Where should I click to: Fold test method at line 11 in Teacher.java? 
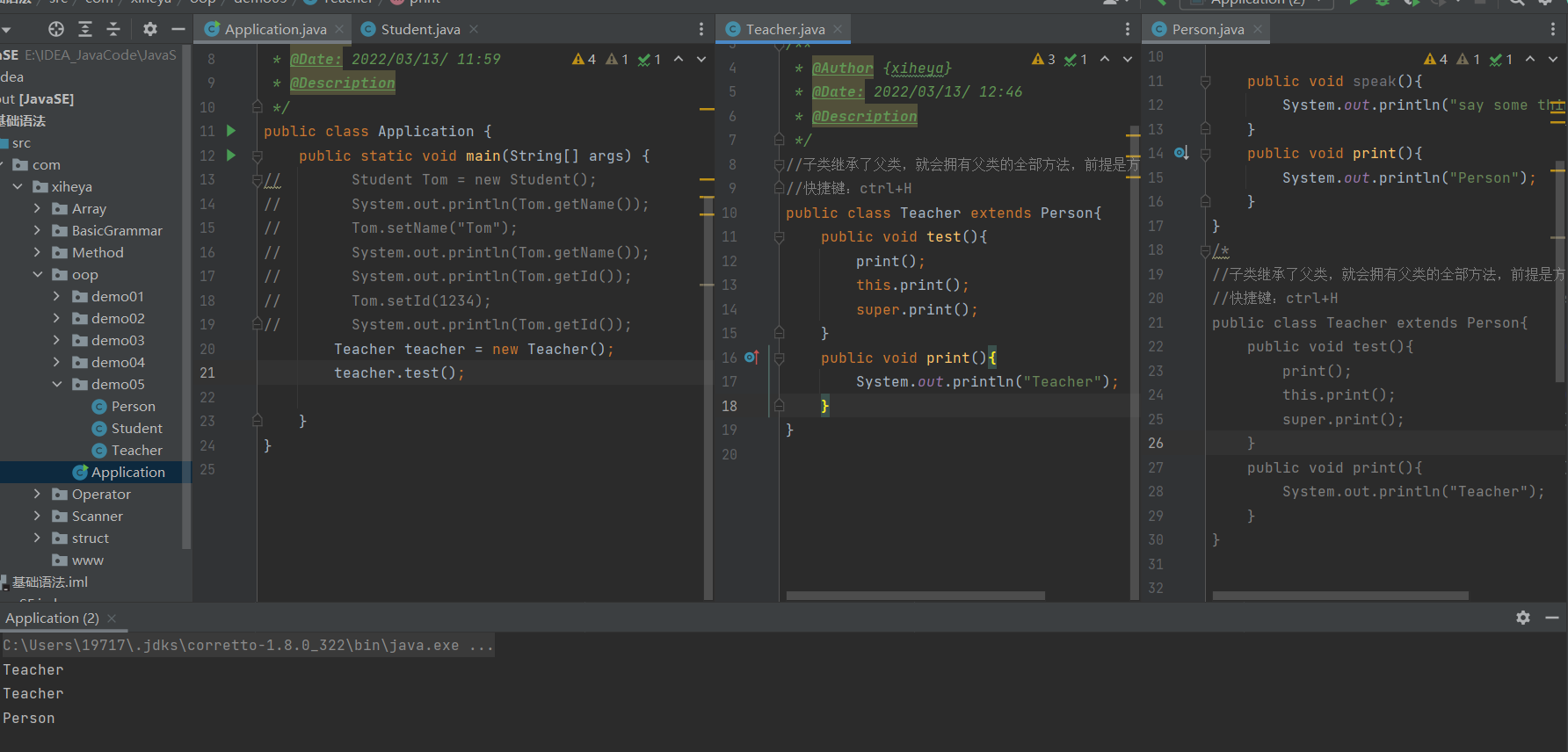779,237
